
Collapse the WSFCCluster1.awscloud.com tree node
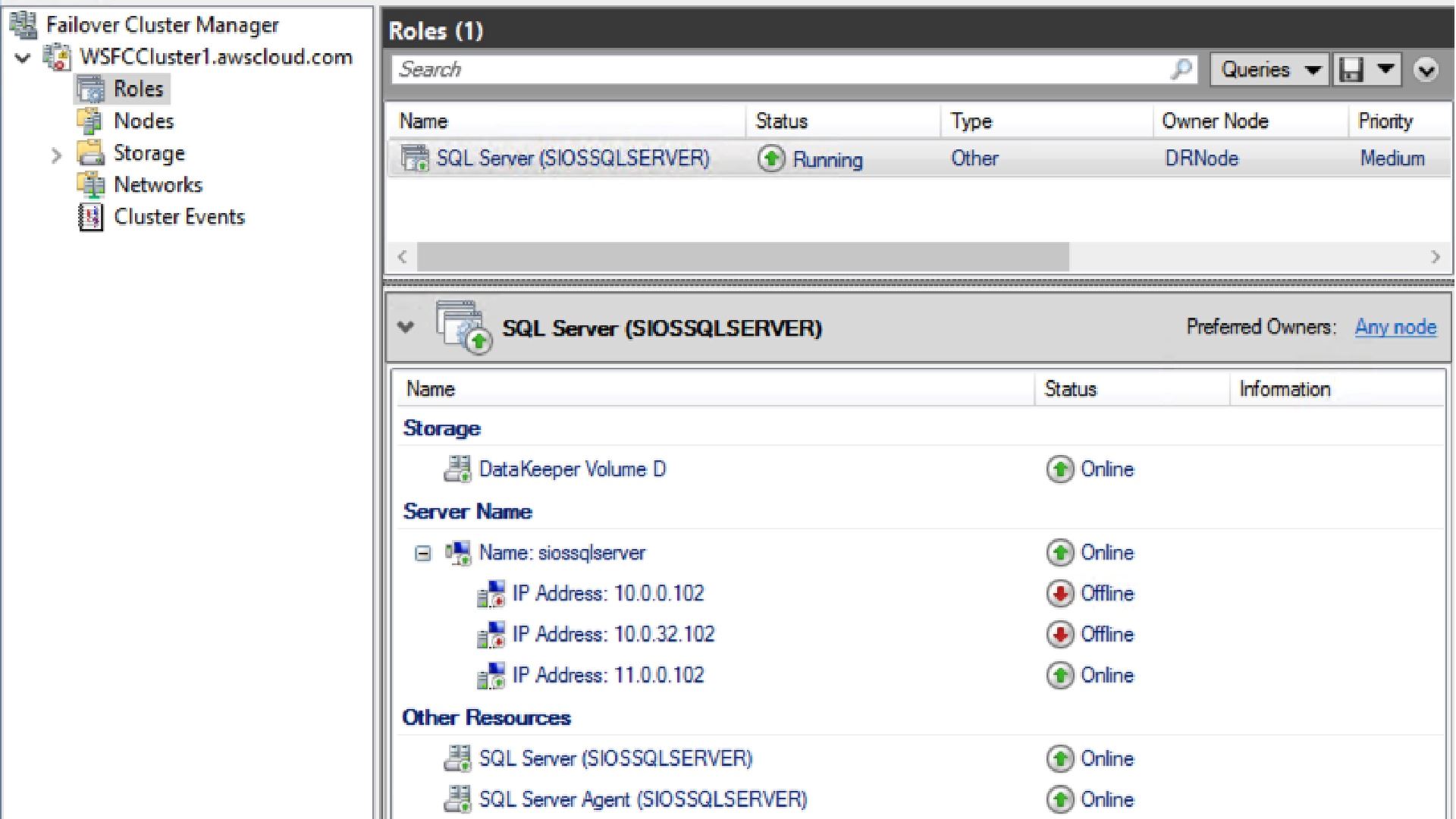point(24,58)
